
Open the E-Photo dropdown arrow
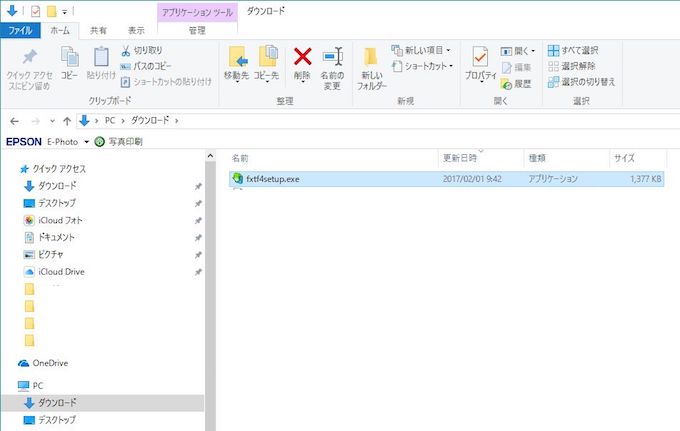[x=87, y=141]
